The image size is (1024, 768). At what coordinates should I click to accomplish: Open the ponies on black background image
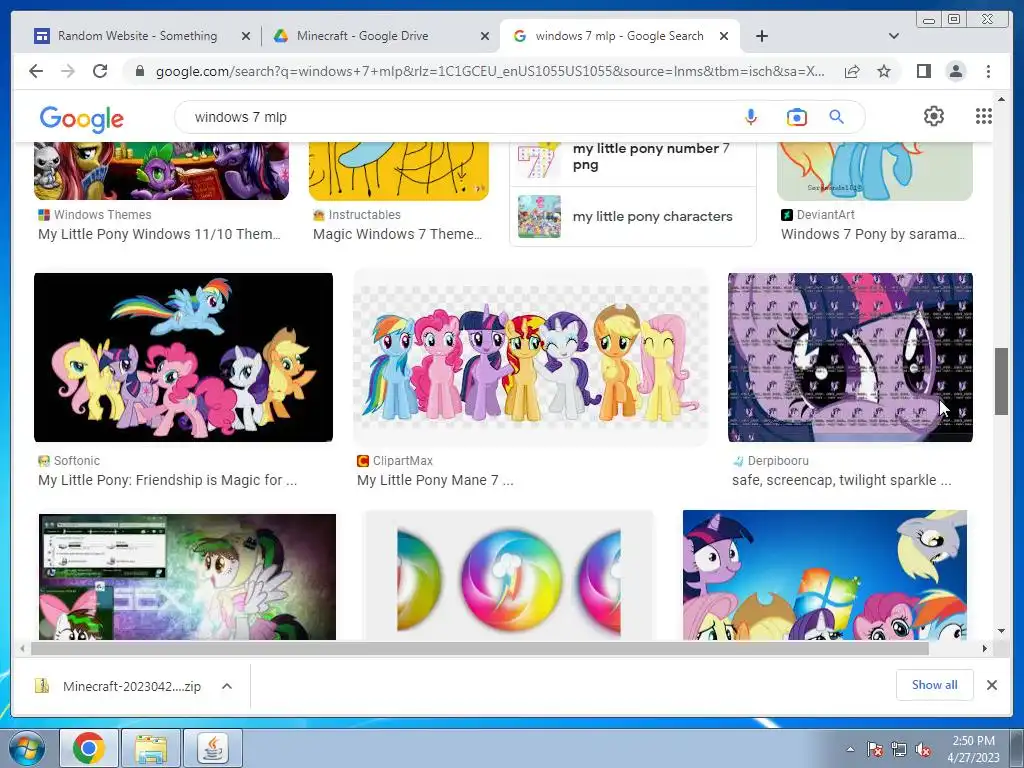tap(184, 357)
